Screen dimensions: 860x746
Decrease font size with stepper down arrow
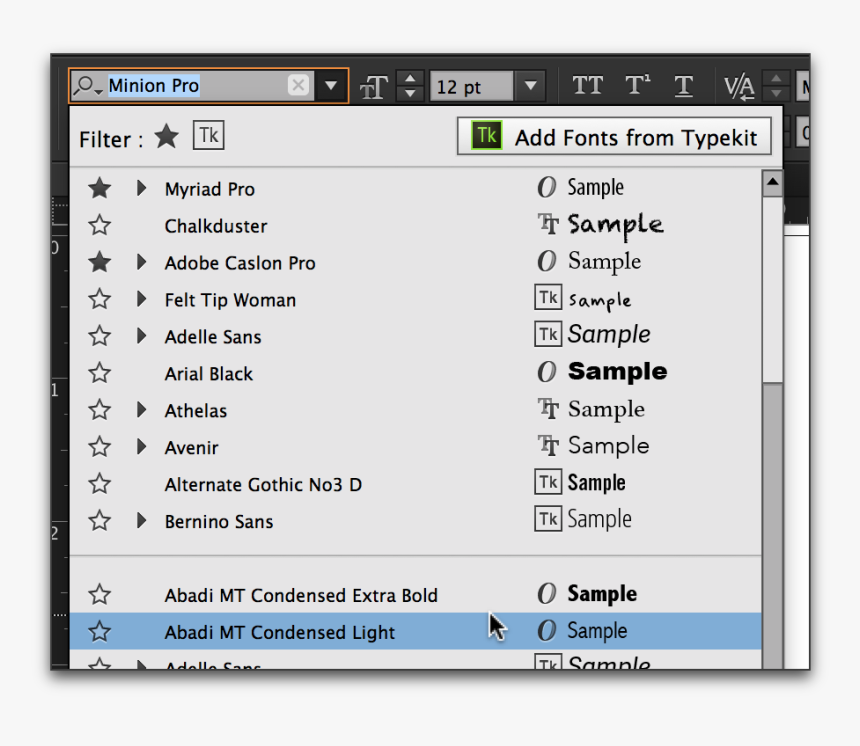(x=410, y=93)
